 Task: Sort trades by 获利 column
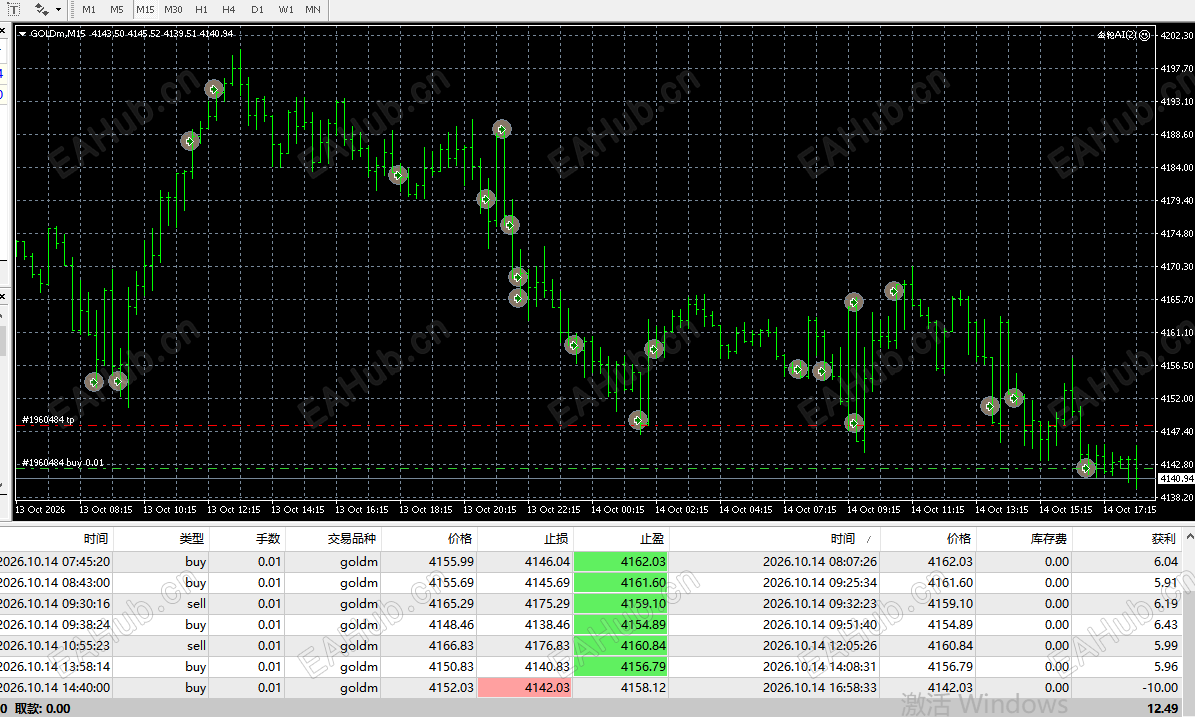click(1126, 539)
